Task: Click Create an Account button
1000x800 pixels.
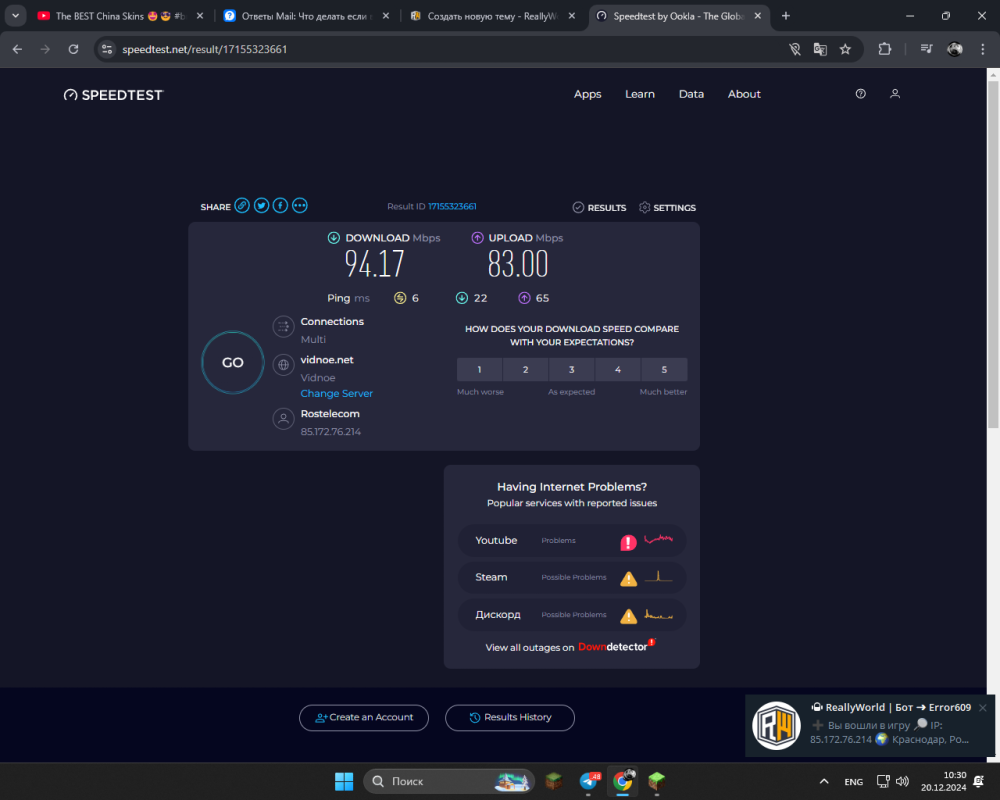Action: [364, 718]
